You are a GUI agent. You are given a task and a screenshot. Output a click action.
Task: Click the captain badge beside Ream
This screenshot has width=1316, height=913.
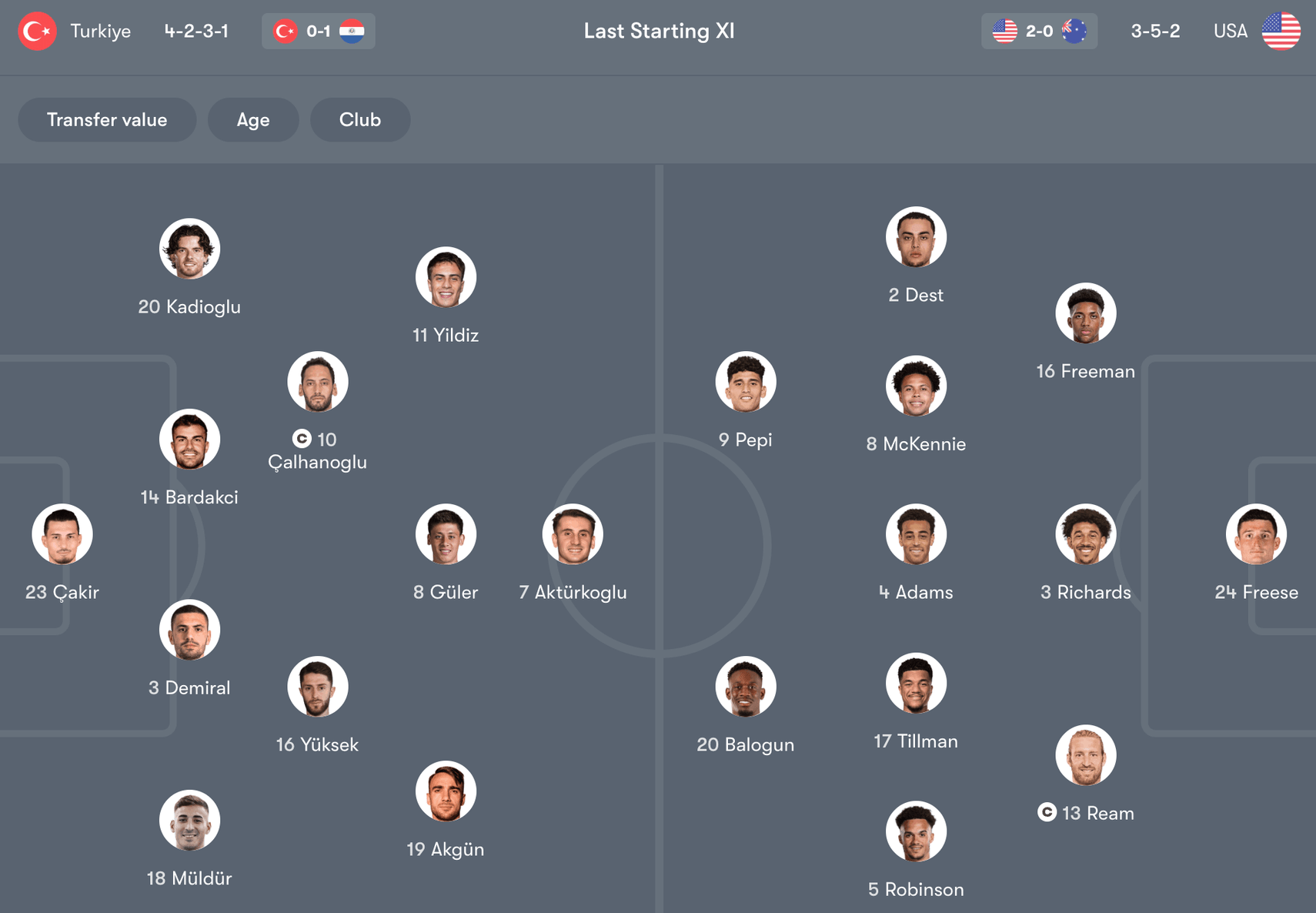click(1047, 812)
